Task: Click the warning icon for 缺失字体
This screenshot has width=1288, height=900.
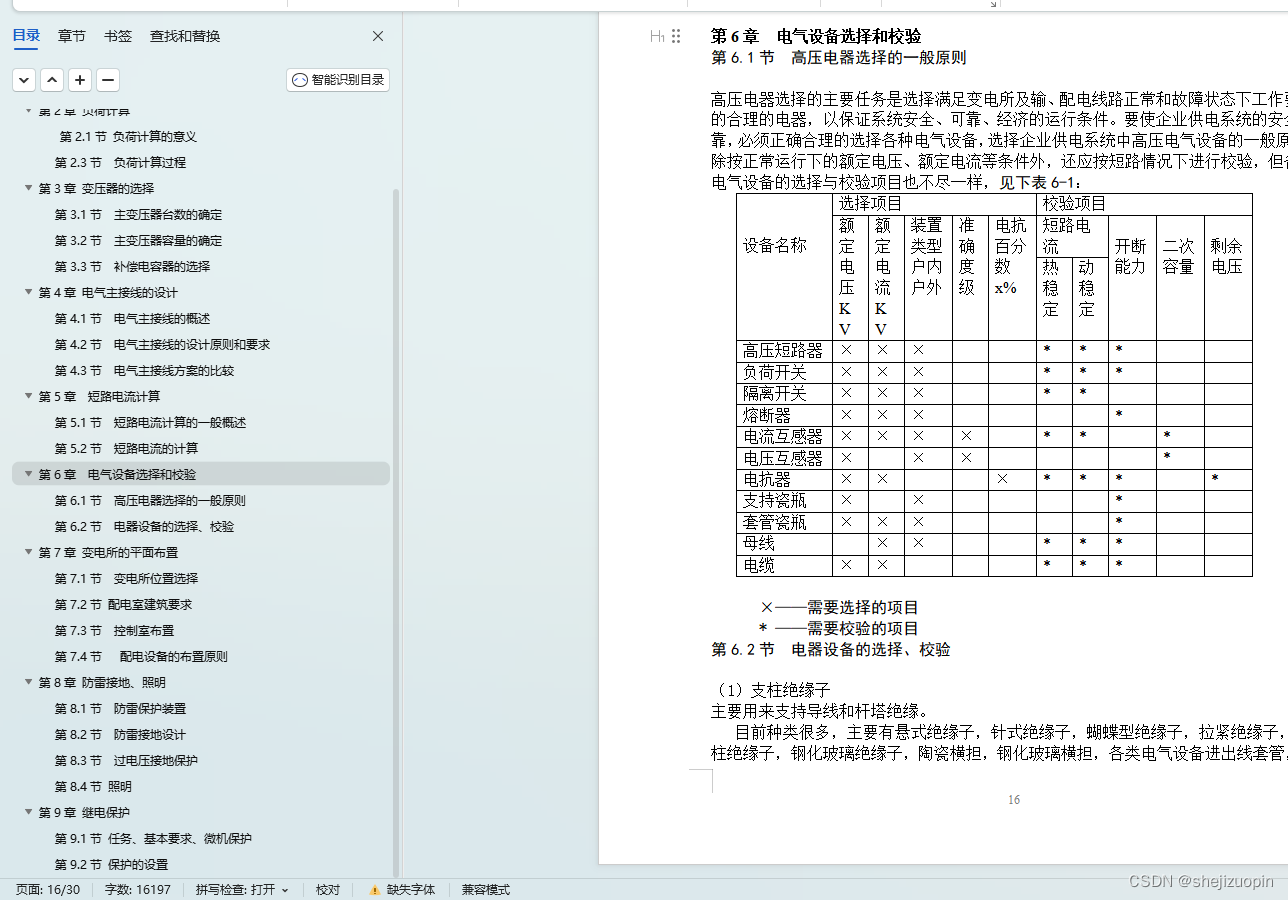Action: tap(375, 889)
